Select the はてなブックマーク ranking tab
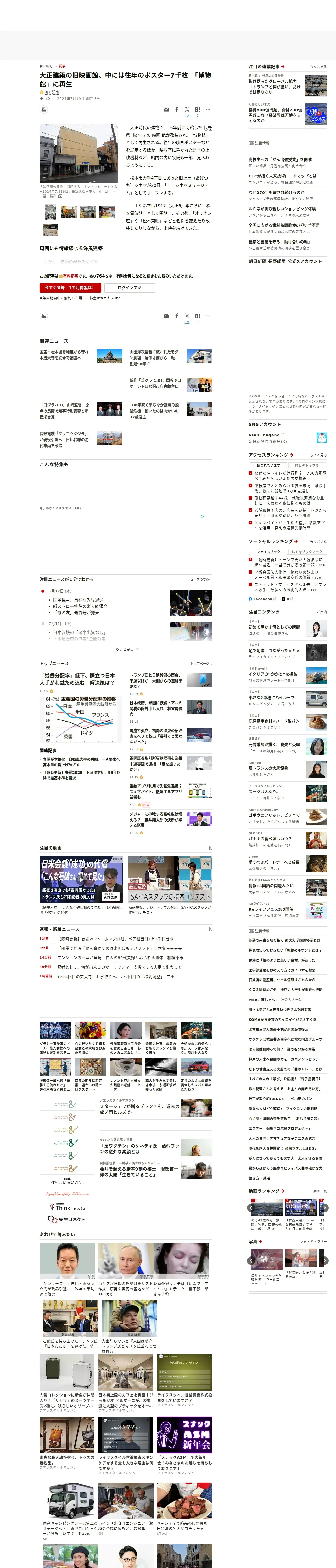336x1568 pixels. pyautogui.click(x=307, y=551)
